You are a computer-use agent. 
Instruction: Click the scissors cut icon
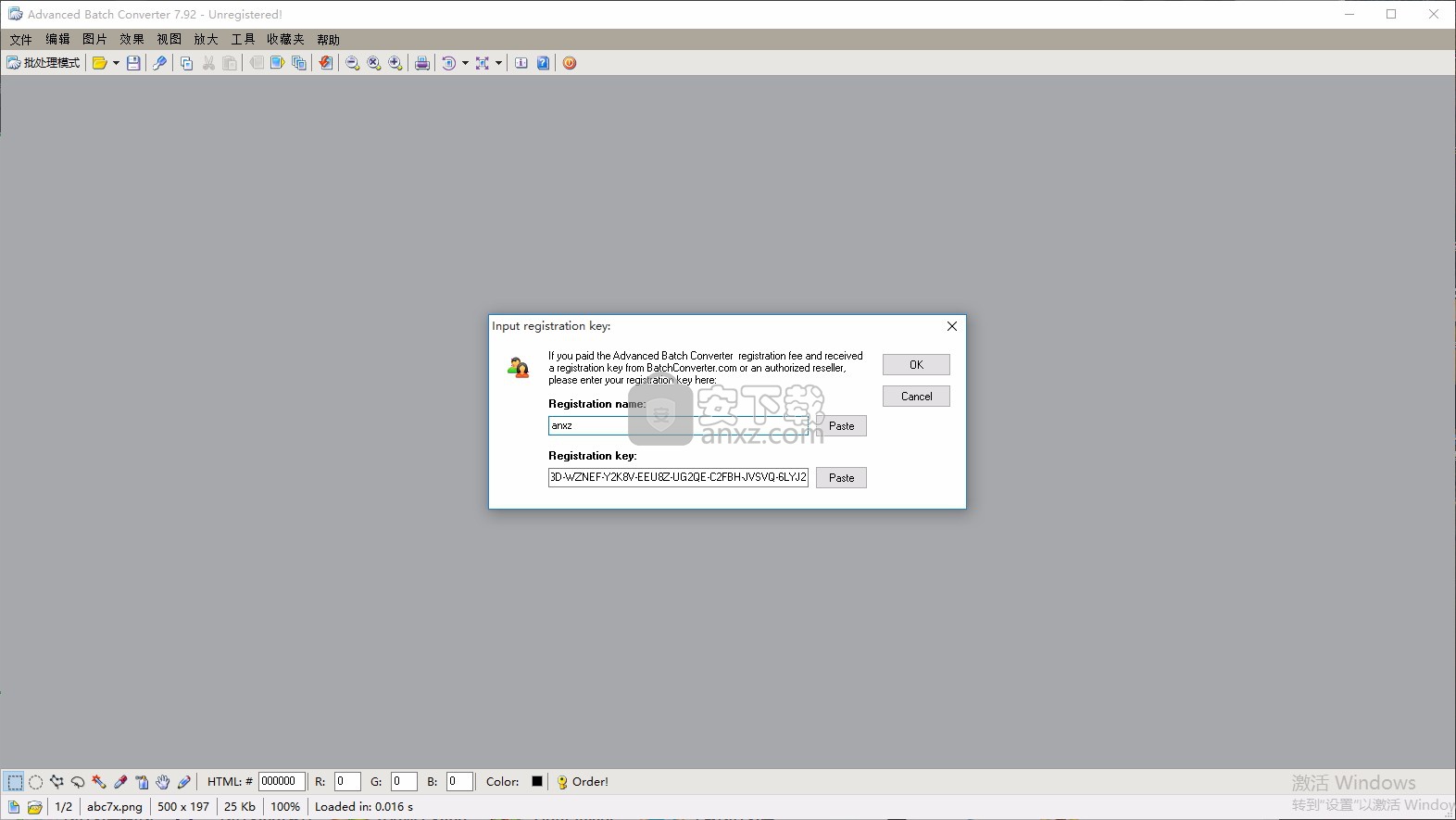click(x=208, y=63)
